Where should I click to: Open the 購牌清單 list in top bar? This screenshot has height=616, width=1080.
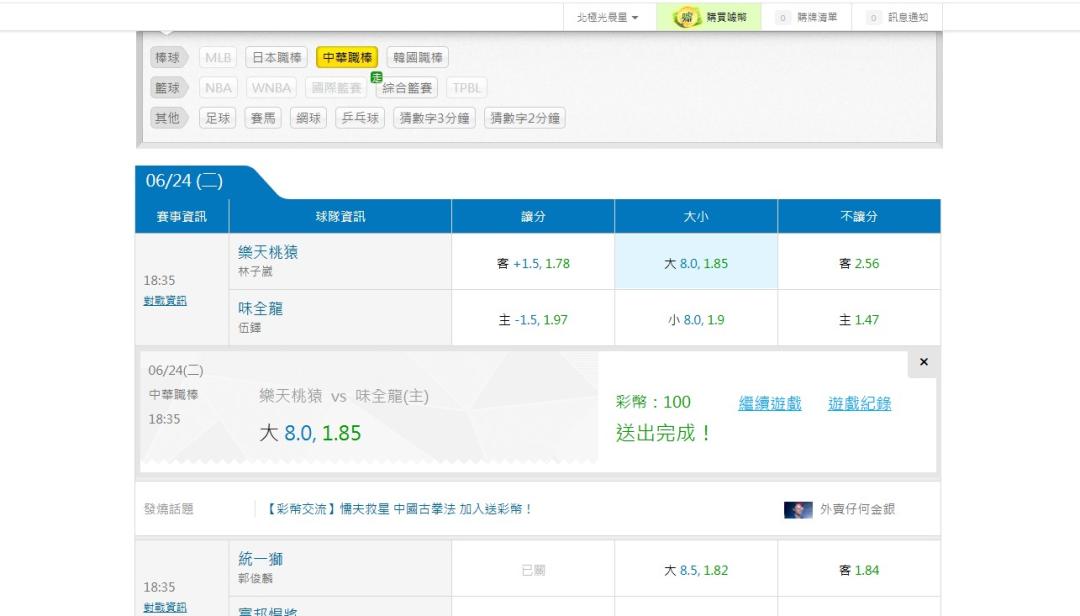pos(807,17)
